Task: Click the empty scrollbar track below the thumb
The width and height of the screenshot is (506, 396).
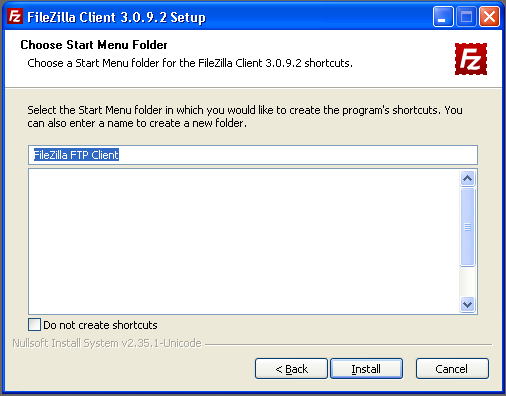Action: (467, 281)
